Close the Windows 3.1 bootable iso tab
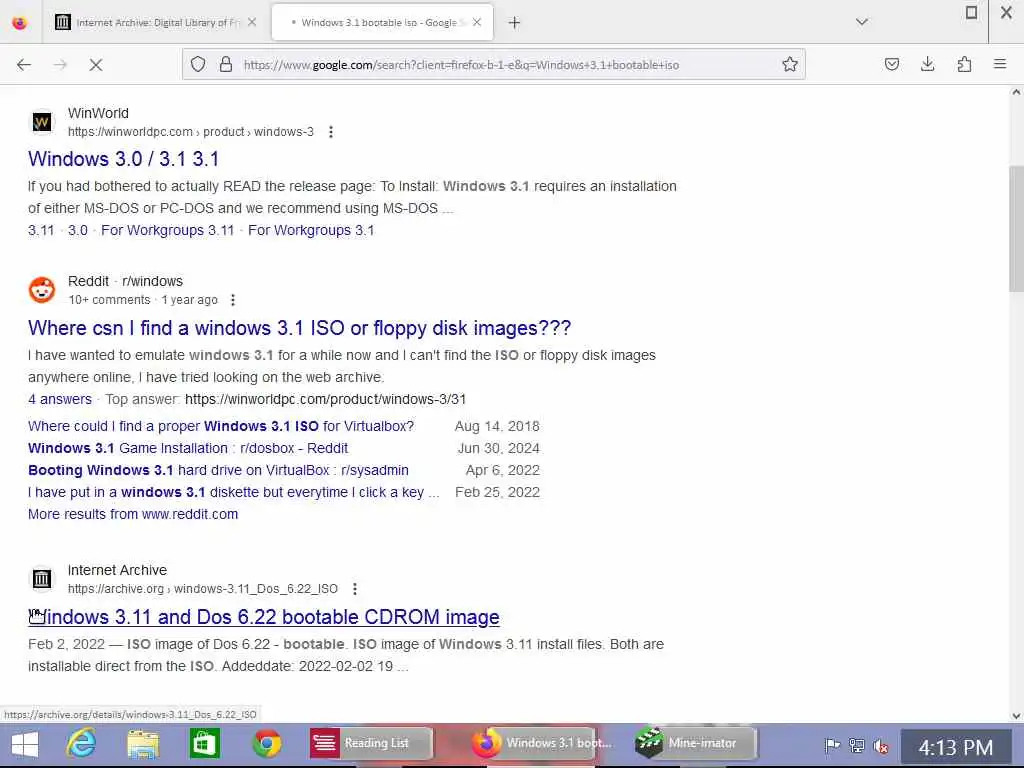Screen dimensions: 1024x768 (x=477, y=22)
